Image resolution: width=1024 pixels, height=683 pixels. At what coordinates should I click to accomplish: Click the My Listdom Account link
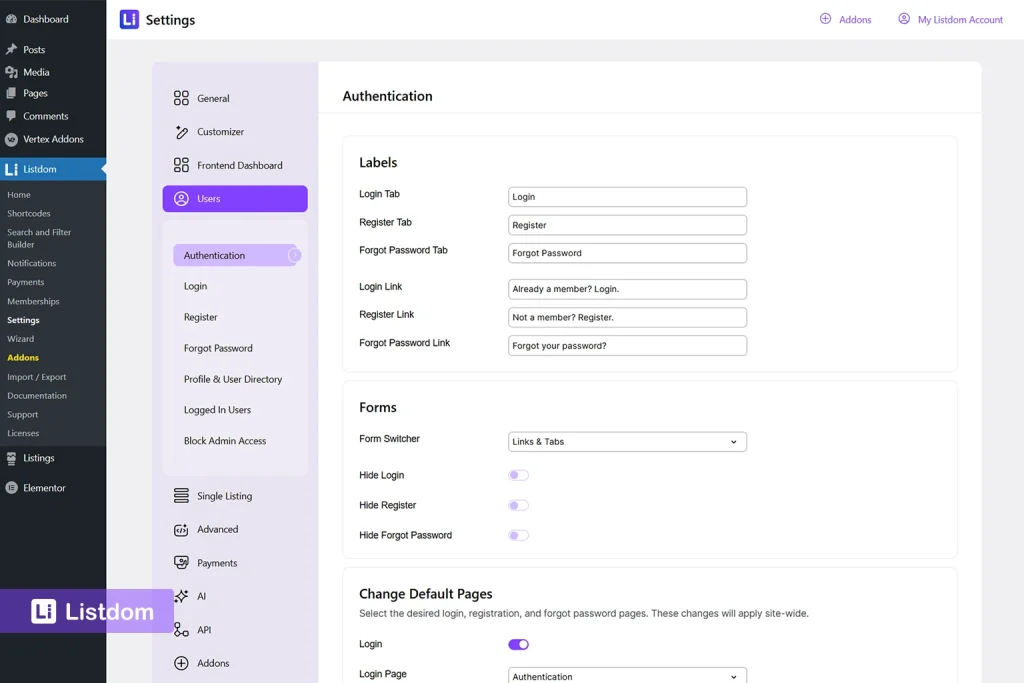pyautogui.click(x=949, y=19)
